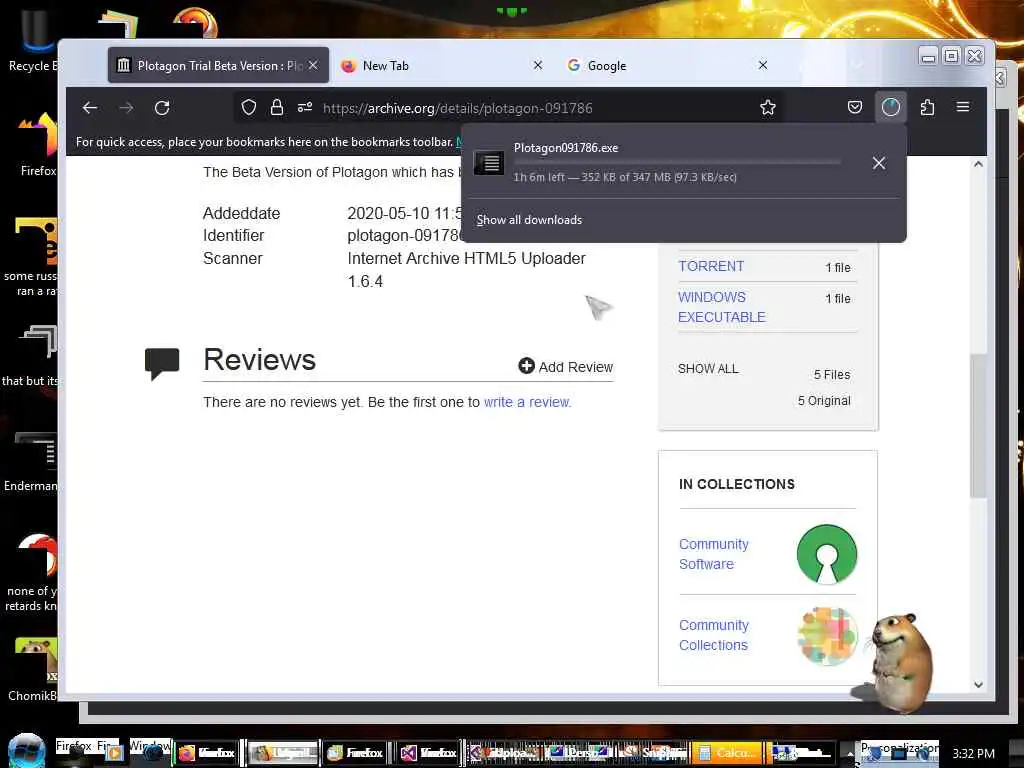
Task: Bookmark this page with the star icon
Action: [x=768, y=108]
